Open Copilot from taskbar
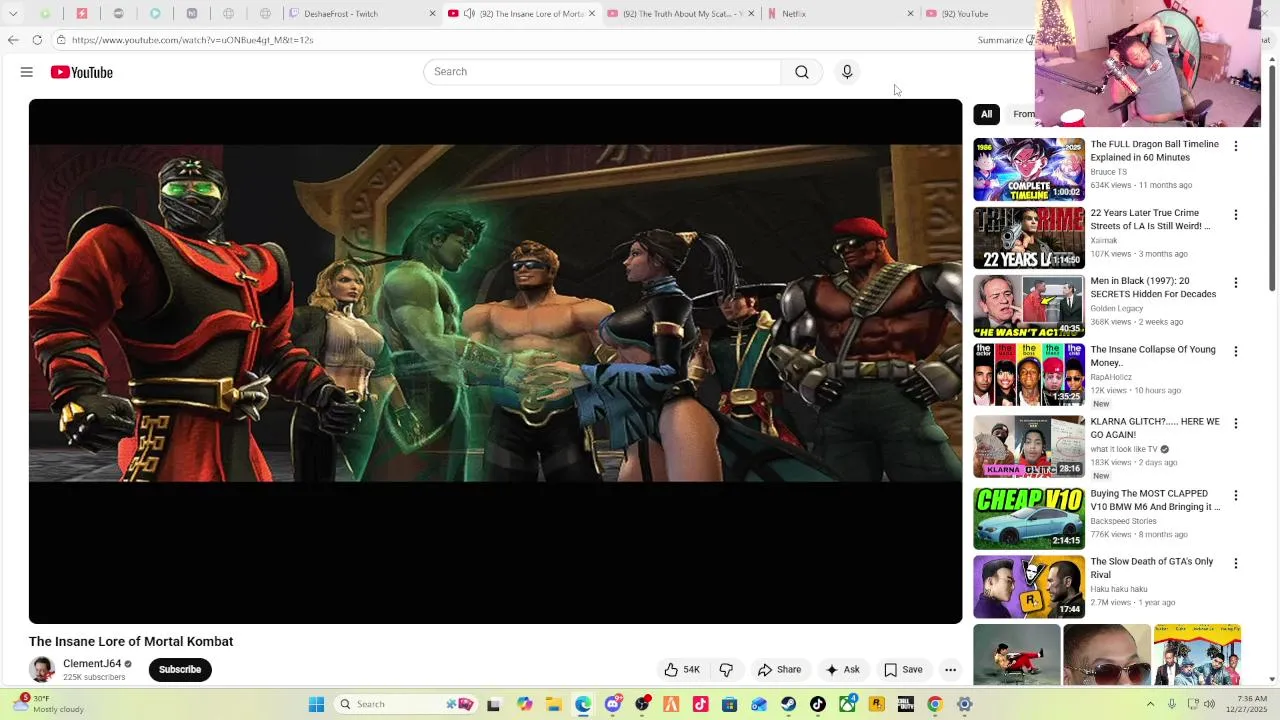This screenshot has height=720, width=1280. (x=524, y=704)
